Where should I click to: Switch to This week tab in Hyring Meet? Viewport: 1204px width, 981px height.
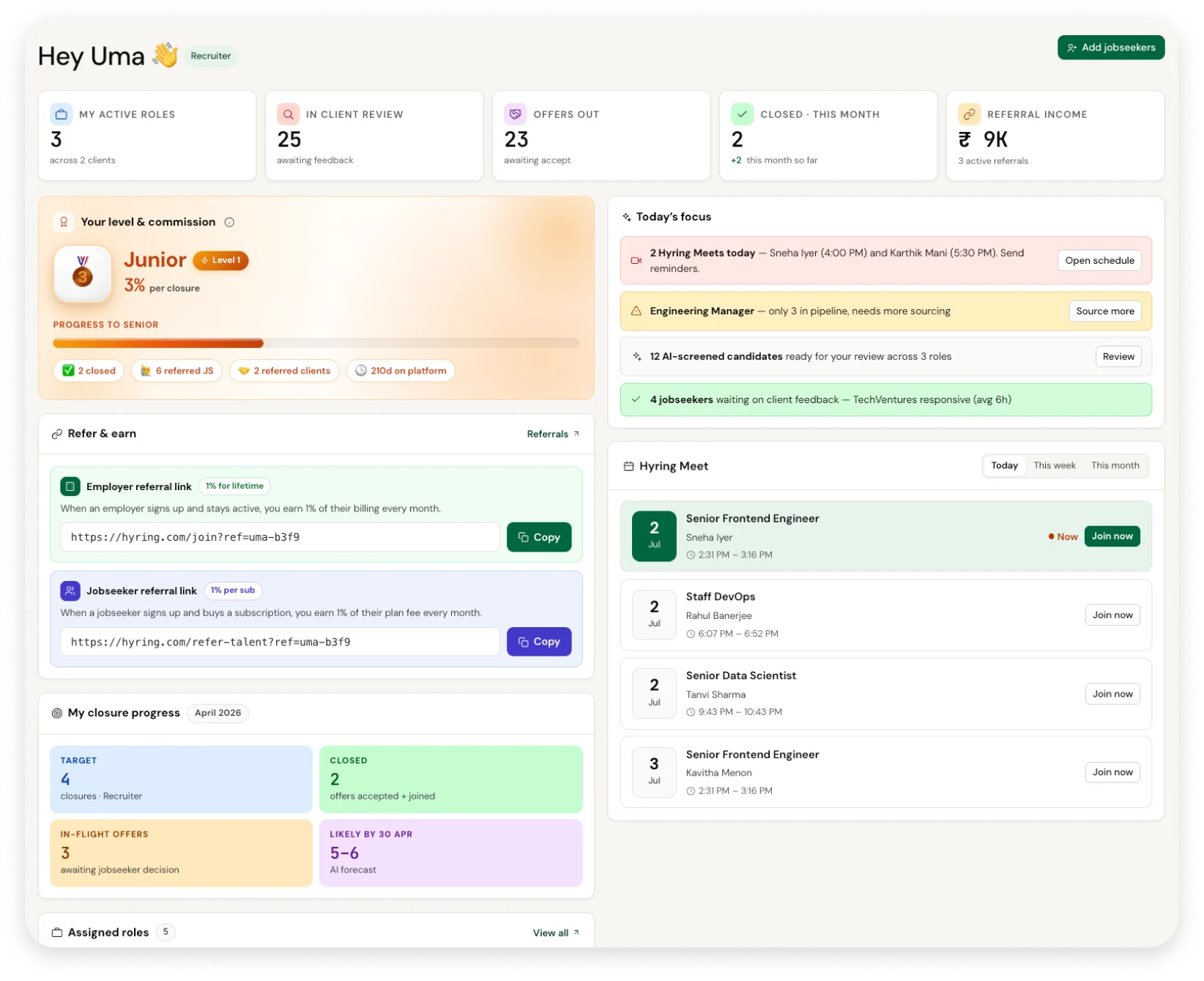click(x=1054, y=466)
